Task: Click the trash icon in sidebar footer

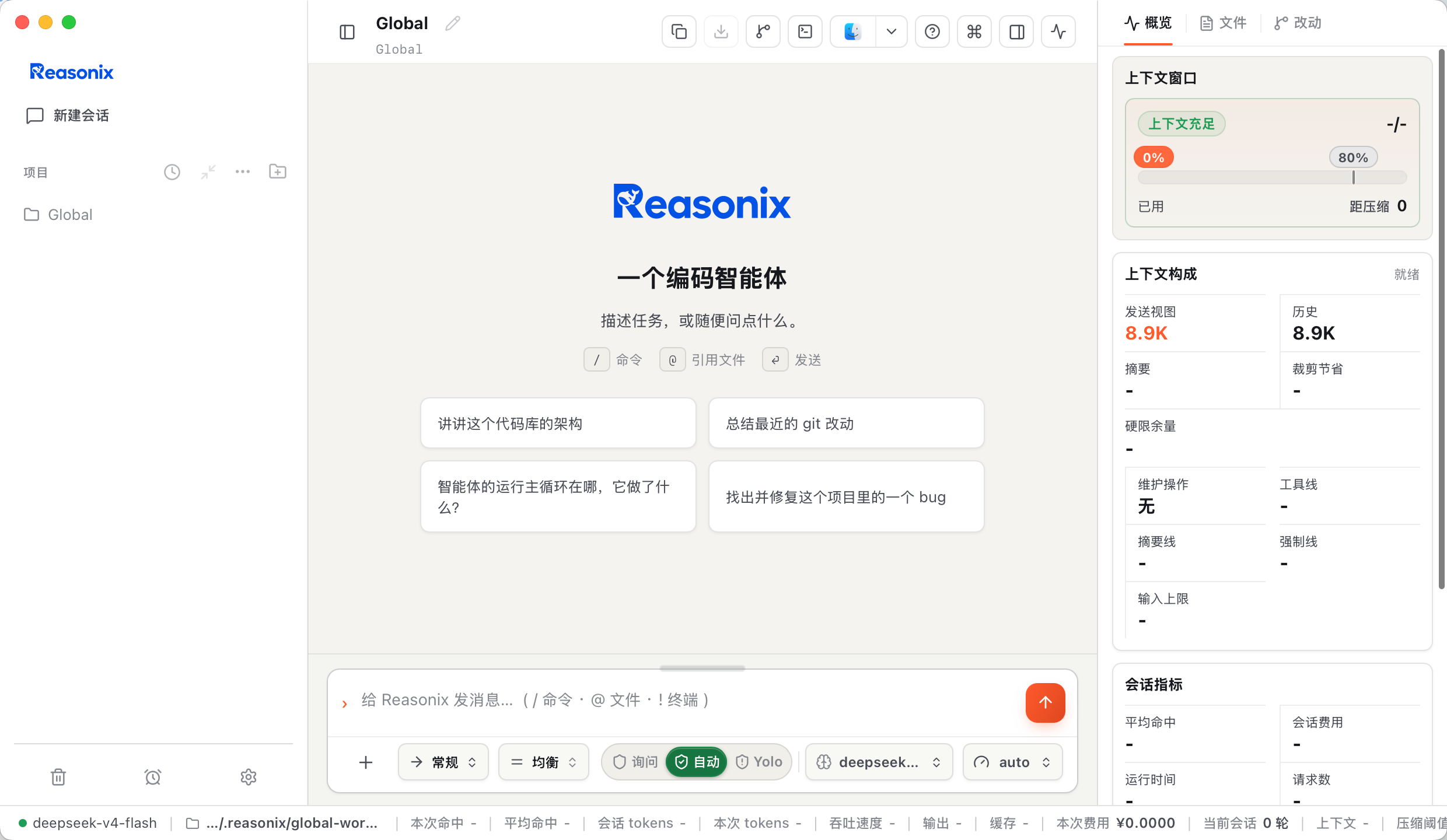Action: pos(58,777)
